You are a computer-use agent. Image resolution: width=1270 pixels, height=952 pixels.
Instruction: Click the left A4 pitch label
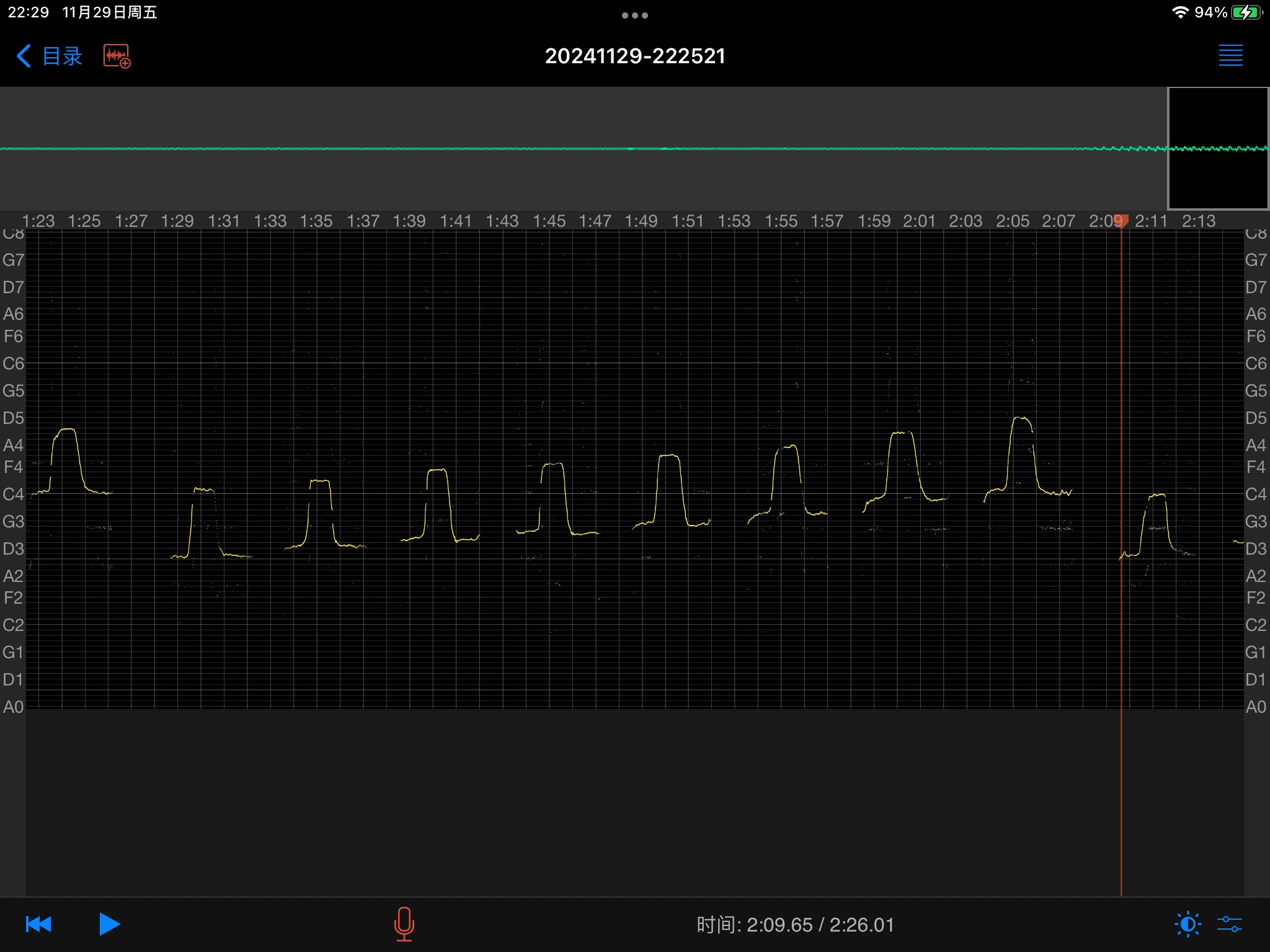(13, 446)
